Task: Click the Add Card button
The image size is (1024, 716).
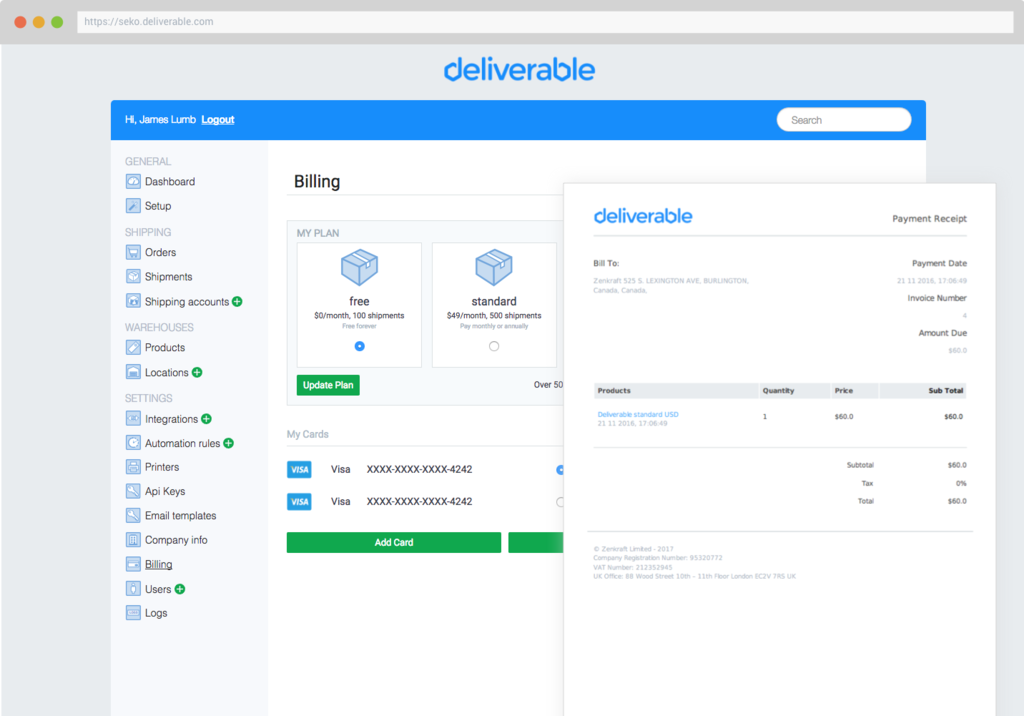Action: pyautogui.click(x=394, y=542)
